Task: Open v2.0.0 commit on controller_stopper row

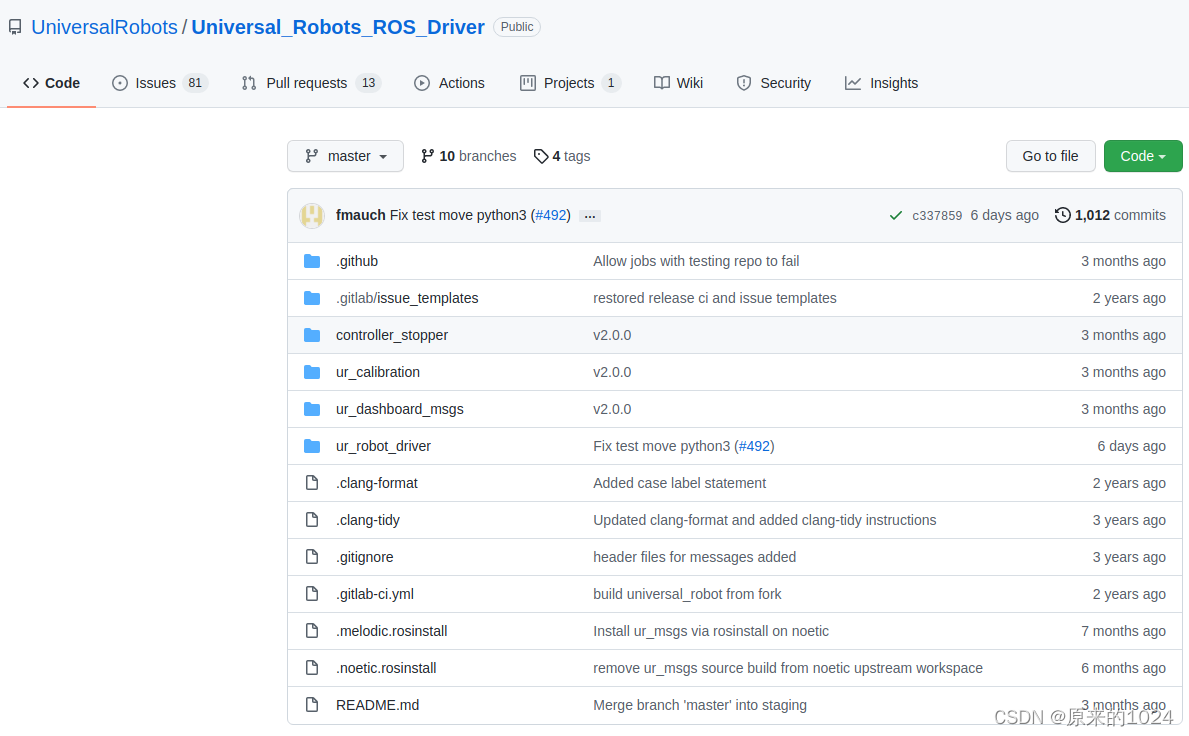Action: (x=612, y=335)
